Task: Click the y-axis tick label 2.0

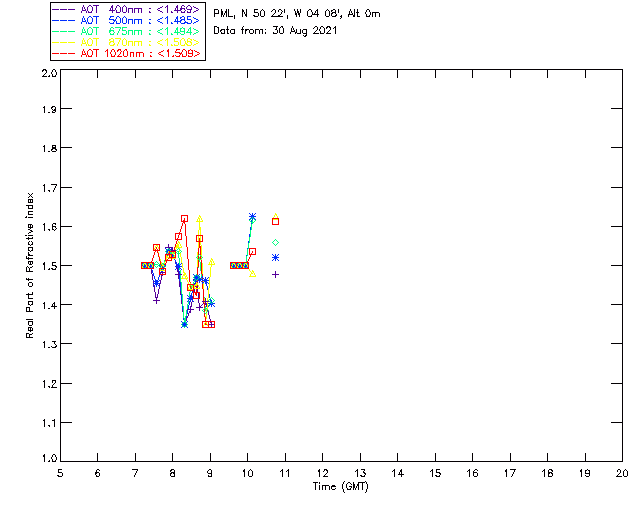Action: click(x=49, y=73)
